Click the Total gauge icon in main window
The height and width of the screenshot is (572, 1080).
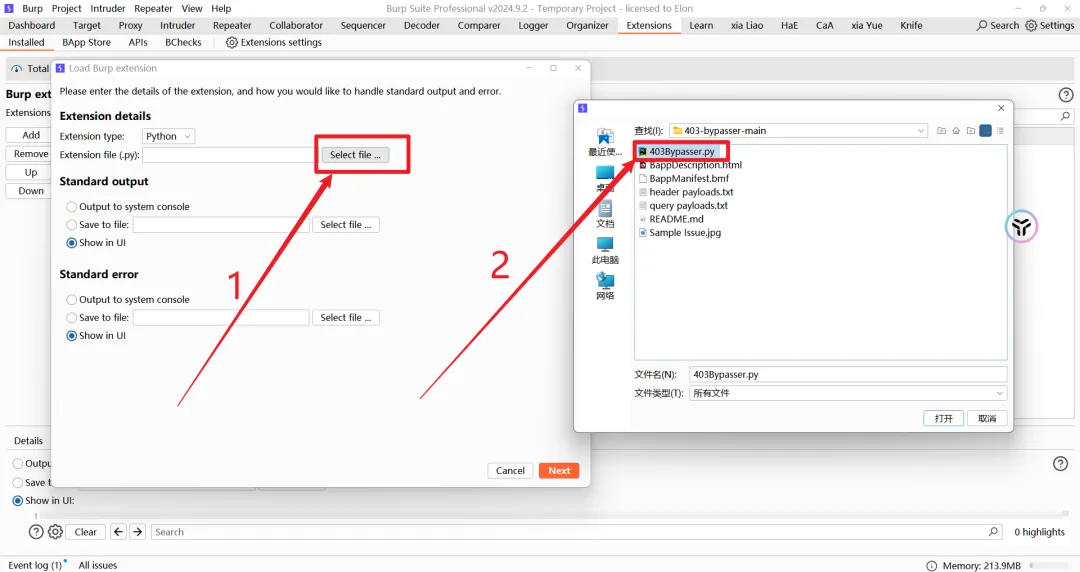pos(17,69)
